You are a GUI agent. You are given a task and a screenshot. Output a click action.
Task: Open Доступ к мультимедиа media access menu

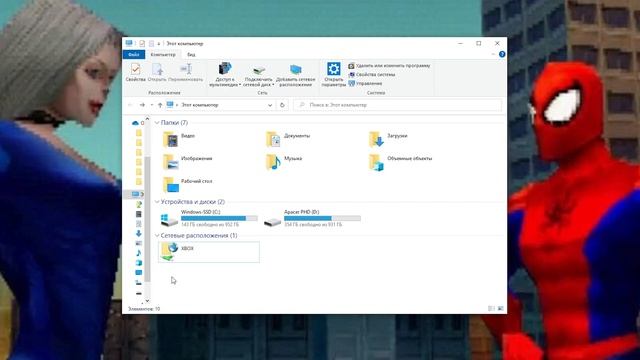coord(225,75)
